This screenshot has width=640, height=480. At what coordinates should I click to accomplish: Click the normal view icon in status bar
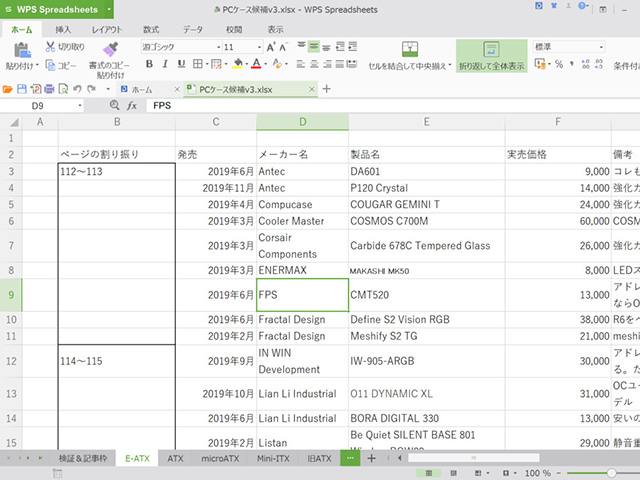pyautogui.click(x=429, y=473)
